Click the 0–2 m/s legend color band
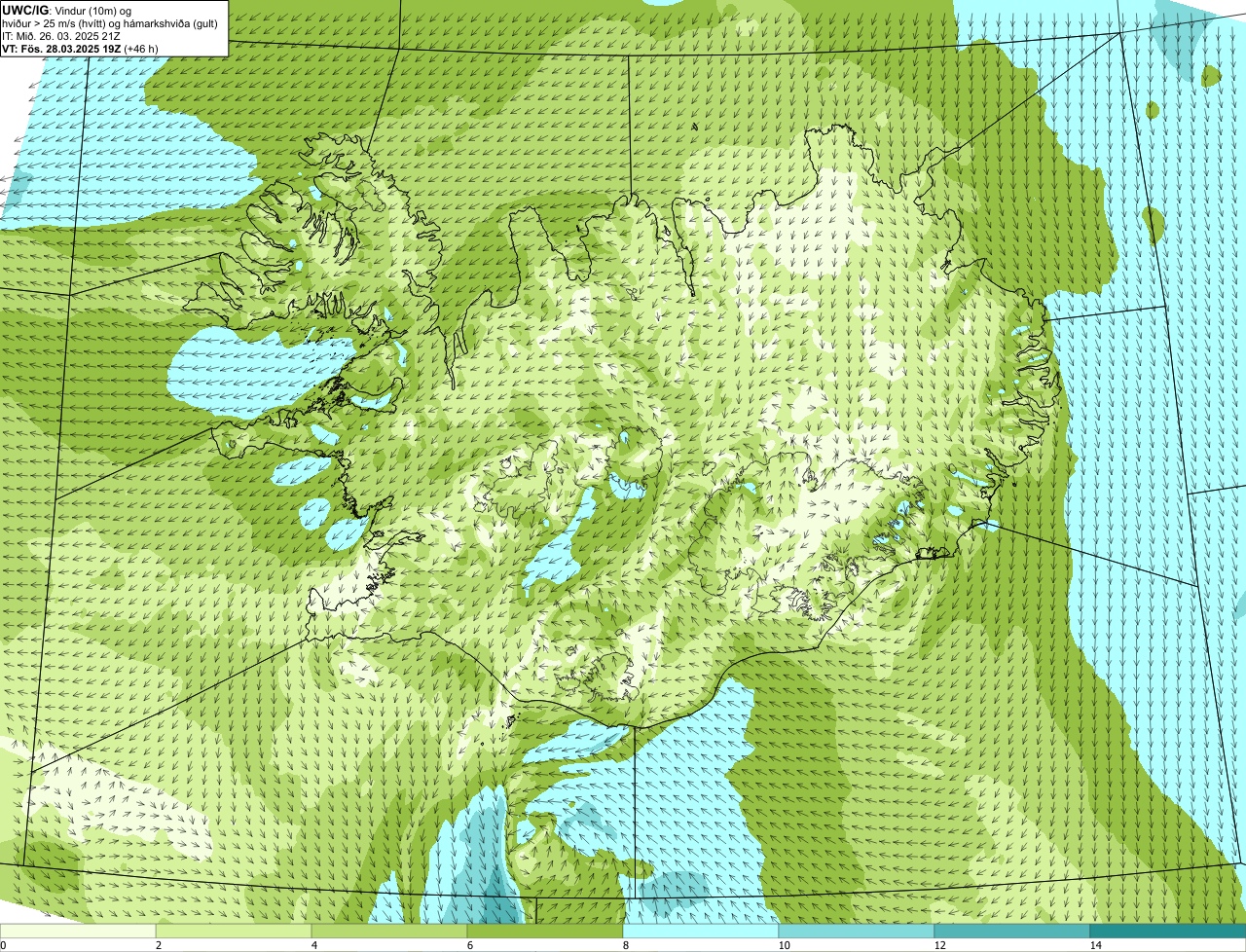 coord(78,931)
